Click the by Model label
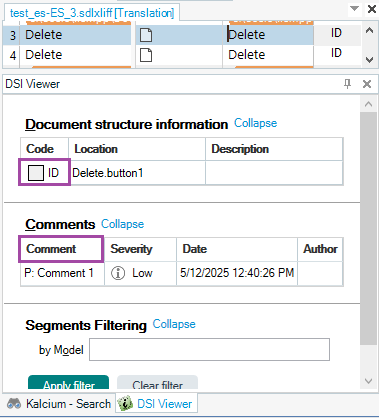 pos(61,350)
